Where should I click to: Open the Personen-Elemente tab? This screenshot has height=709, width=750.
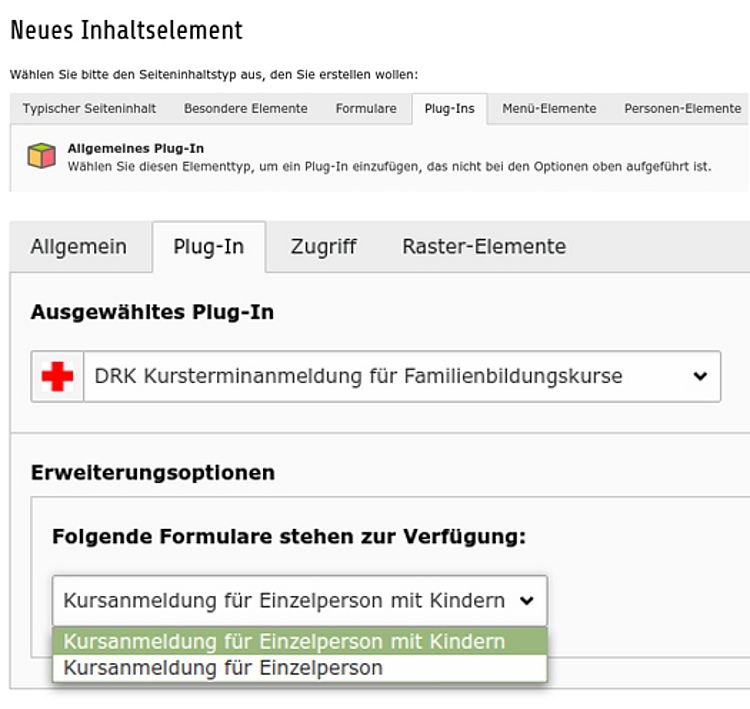(x=682, y=109)
